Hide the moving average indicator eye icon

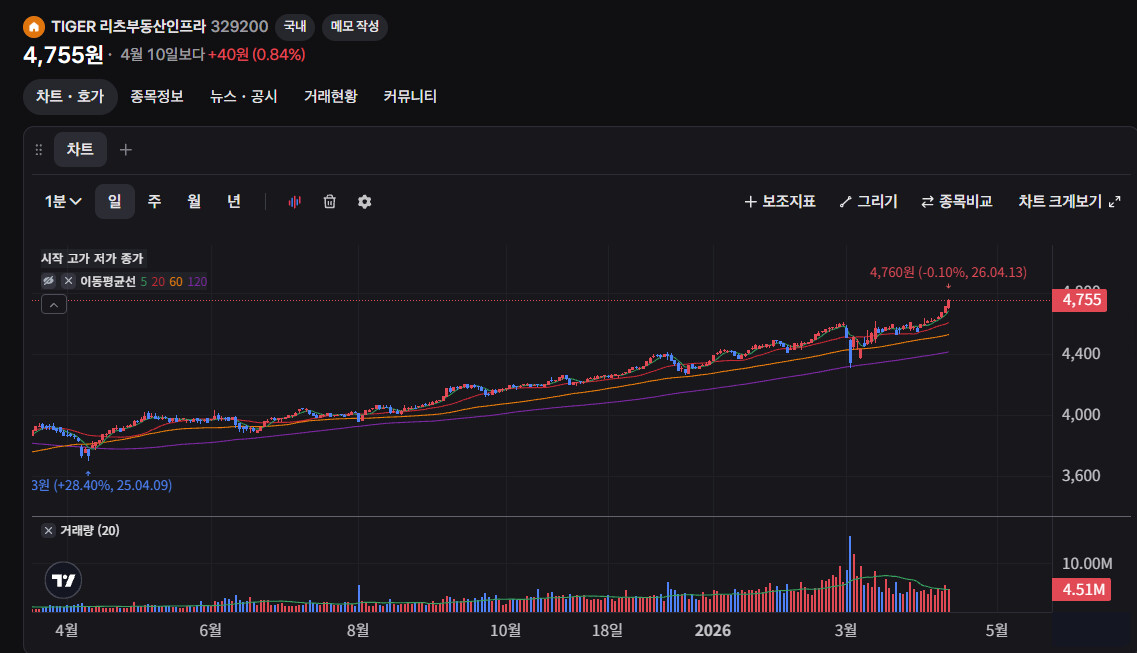49,281
